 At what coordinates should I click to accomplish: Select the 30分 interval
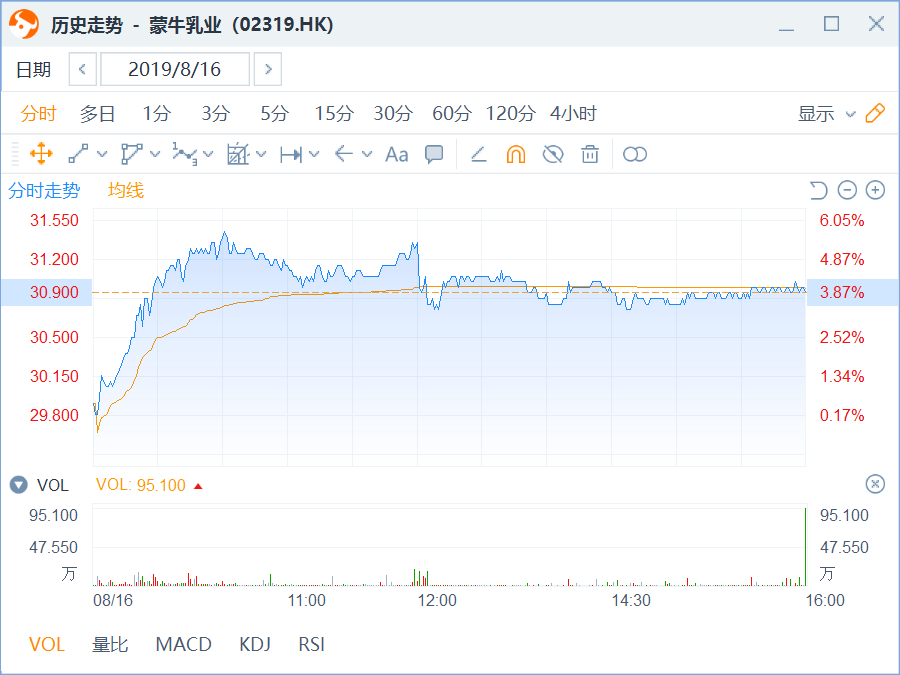(393, 114)
